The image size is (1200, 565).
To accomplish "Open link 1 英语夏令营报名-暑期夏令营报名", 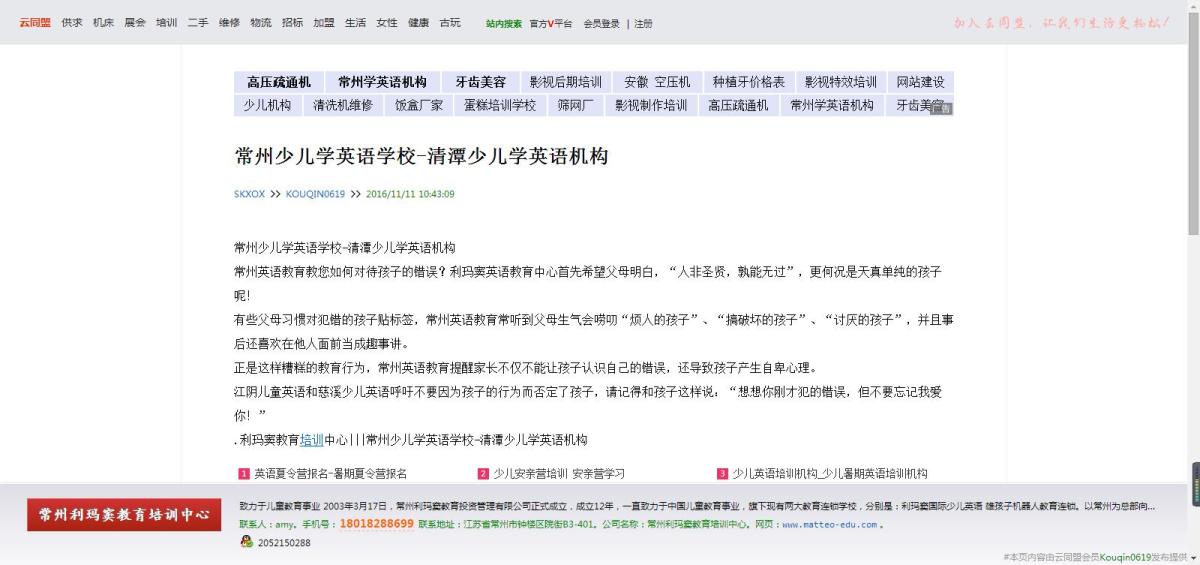I will point(330,473).
